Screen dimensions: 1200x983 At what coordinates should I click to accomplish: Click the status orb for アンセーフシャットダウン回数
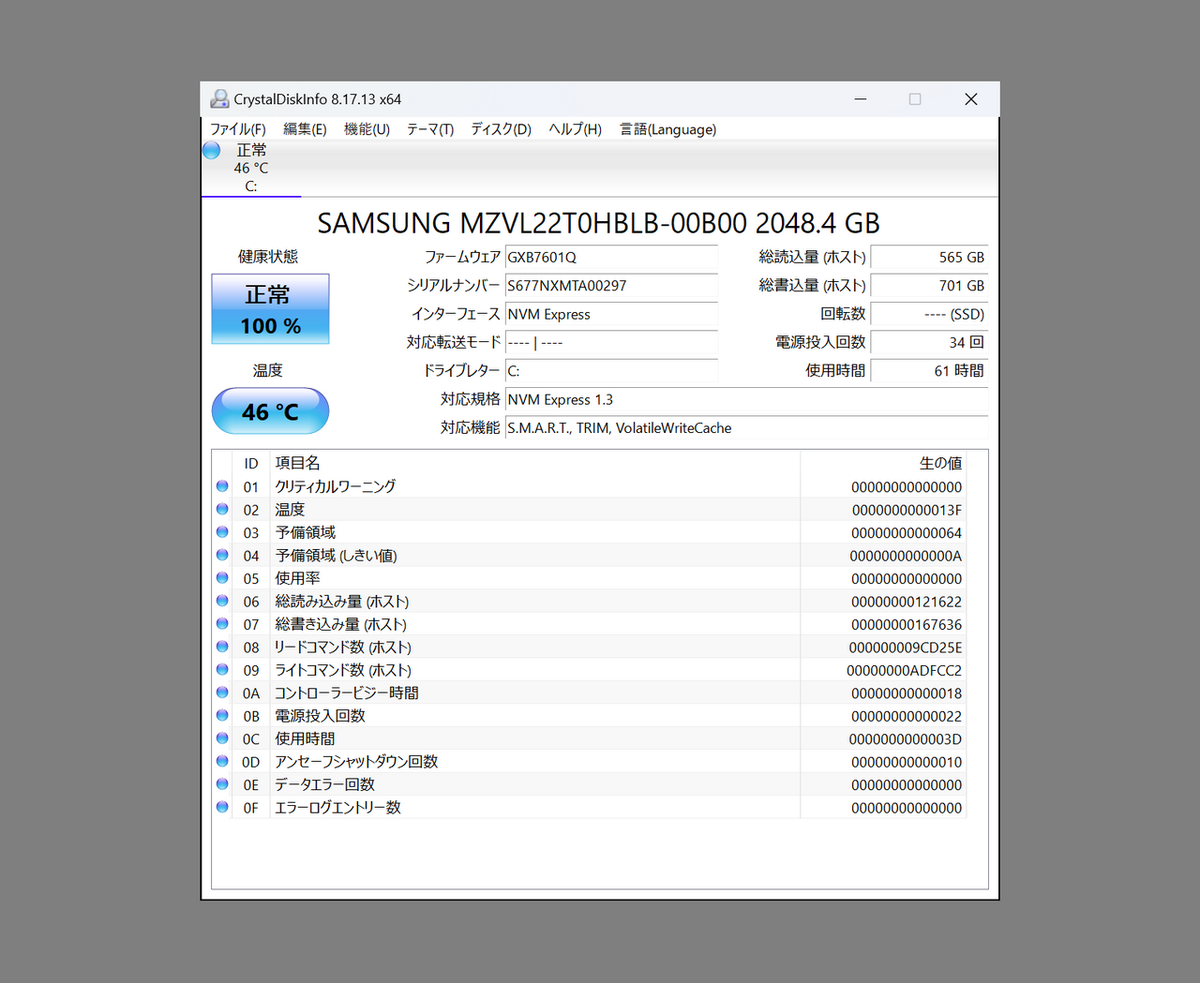point(222,761)
